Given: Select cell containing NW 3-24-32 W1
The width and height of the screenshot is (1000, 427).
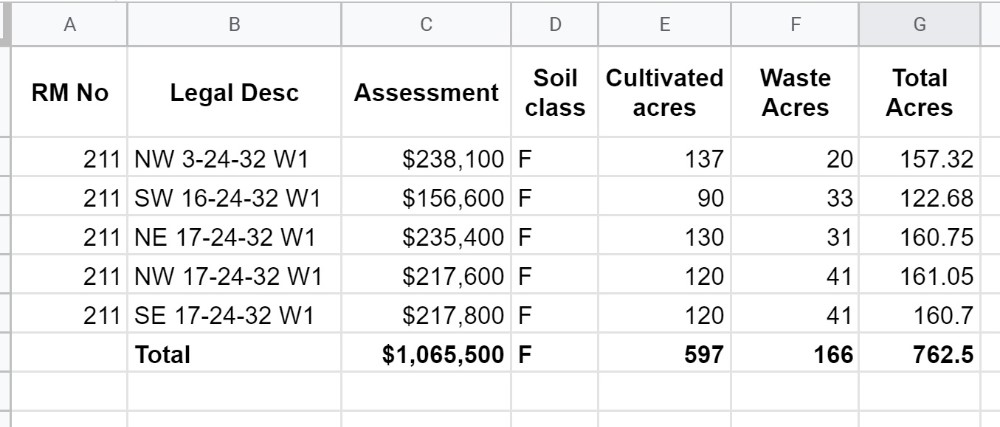Looking at the screenshot, I should [x=234, y=157].
